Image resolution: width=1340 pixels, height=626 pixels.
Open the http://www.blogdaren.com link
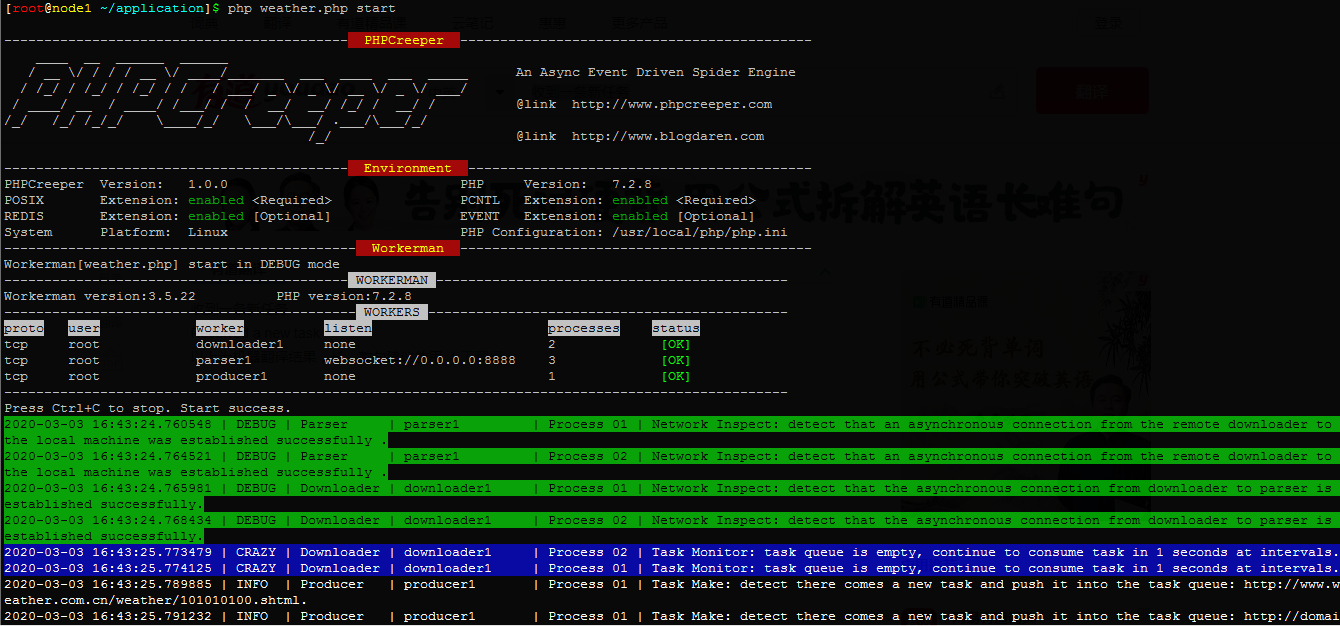668,136
